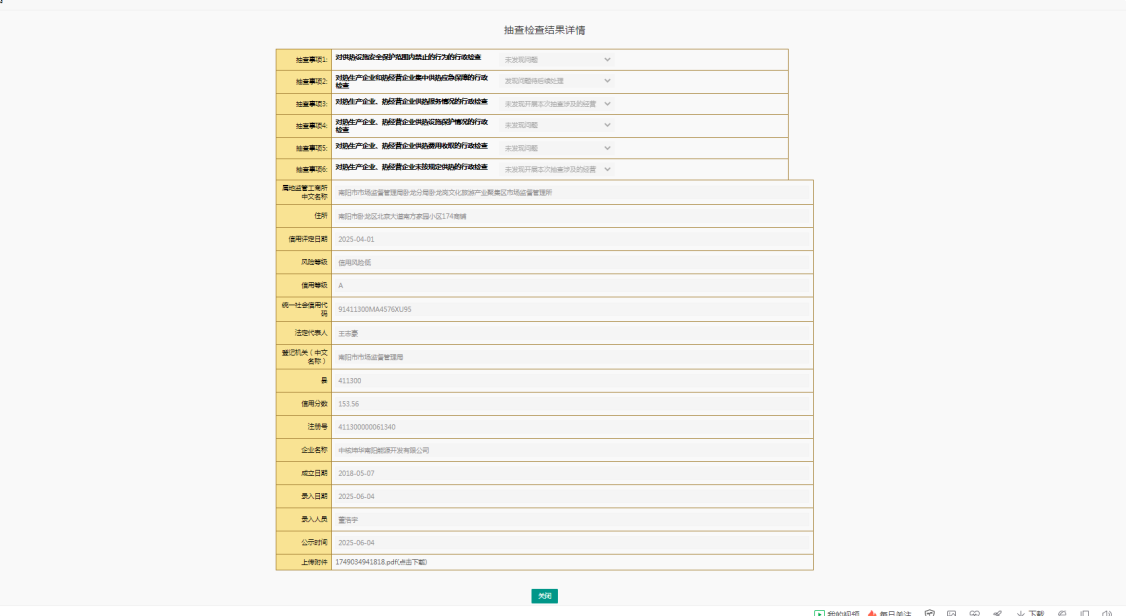Image resolution: width=1126 pixels, height=616 pixels.
Task: Click the 成立日期 field showing 2018-05-07
Action: click(x=572, y=473)
